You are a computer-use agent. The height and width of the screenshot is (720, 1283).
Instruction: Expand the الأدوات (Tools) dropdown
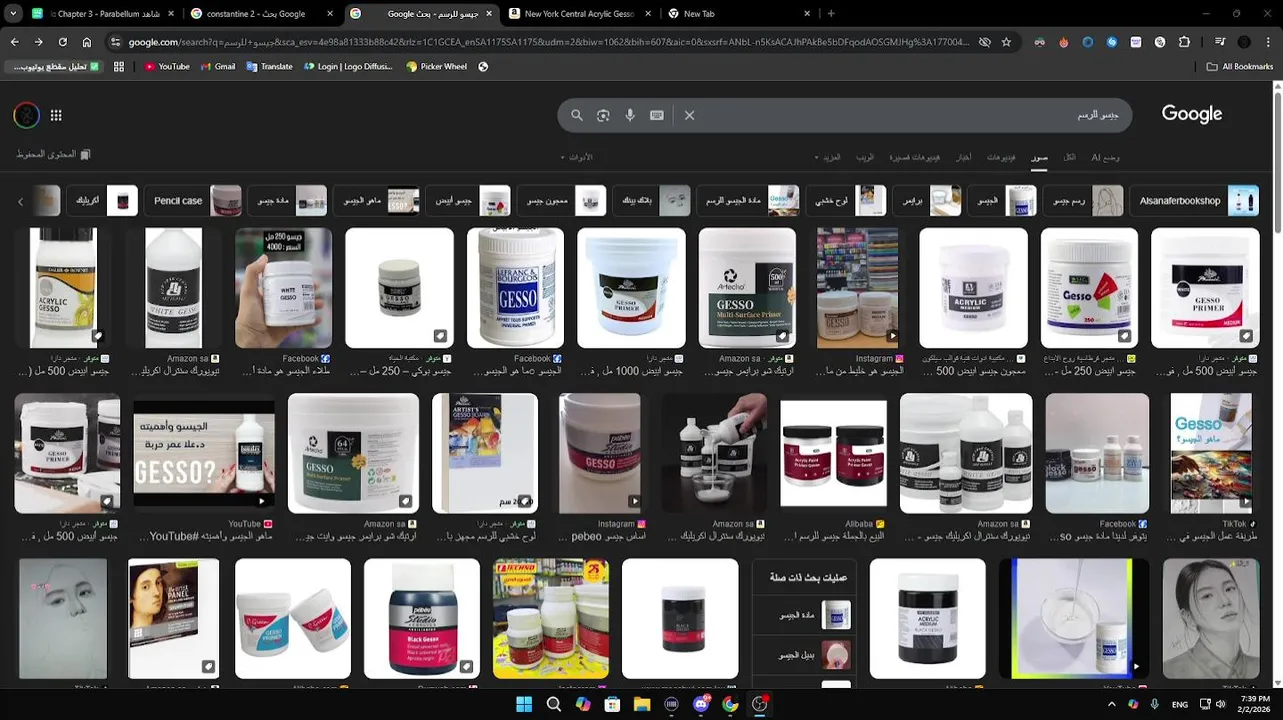(x=576, y=157)
